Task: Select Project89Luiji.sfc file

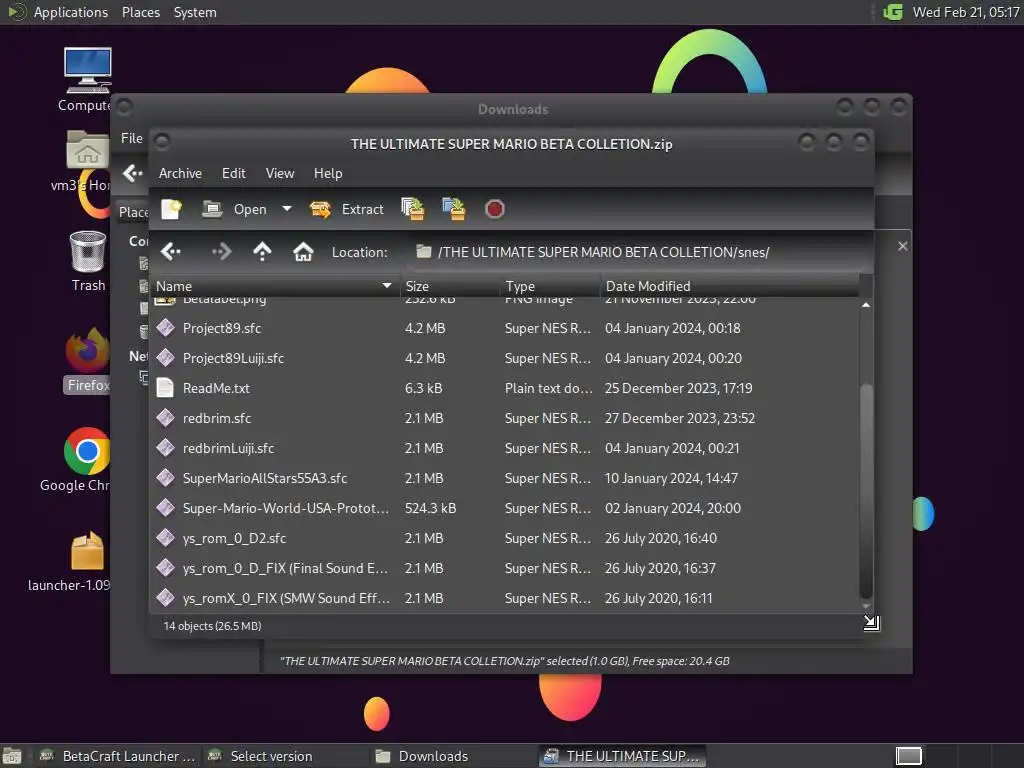Action: (505, 358)
